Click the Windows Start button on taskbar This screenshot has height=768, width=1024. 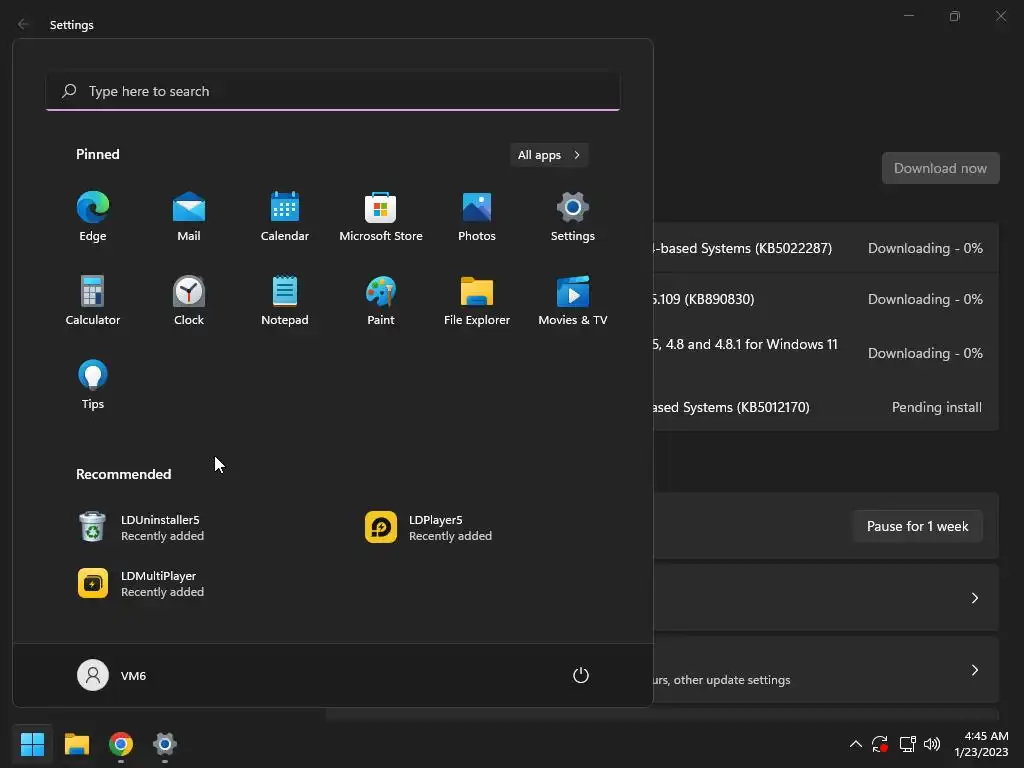(x=32, y=743)
